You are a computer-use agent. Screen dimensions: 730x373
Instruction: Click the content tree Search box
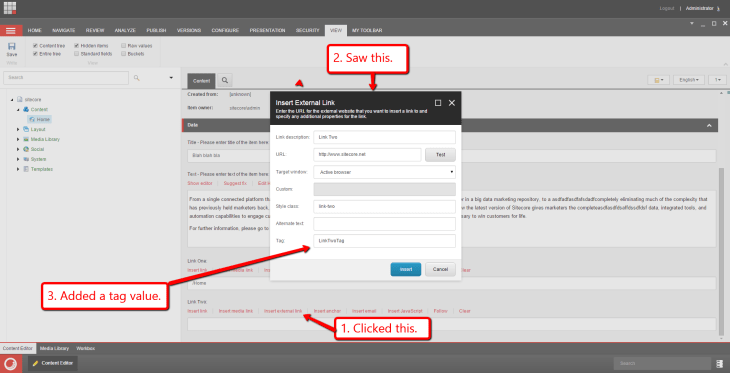pos(66,78)
